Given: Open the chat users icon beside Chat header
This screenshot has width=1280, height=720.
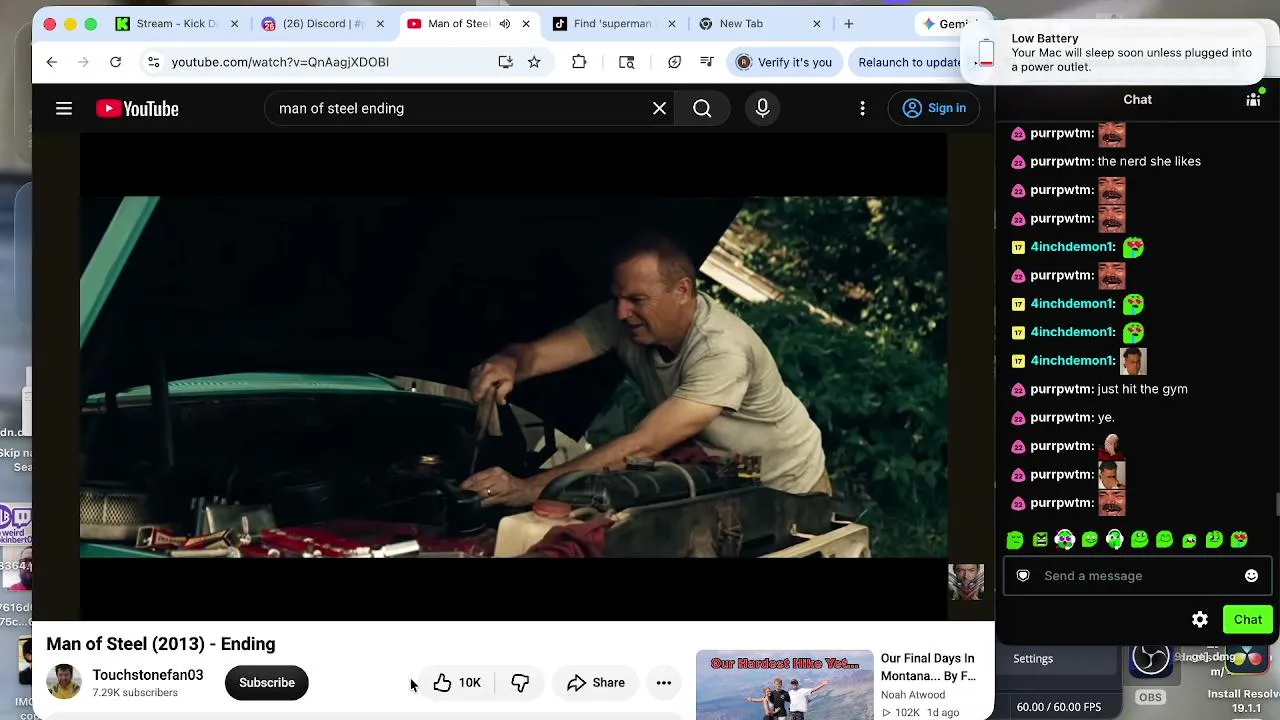Looking at the screenshot, I should point(1253,99).
